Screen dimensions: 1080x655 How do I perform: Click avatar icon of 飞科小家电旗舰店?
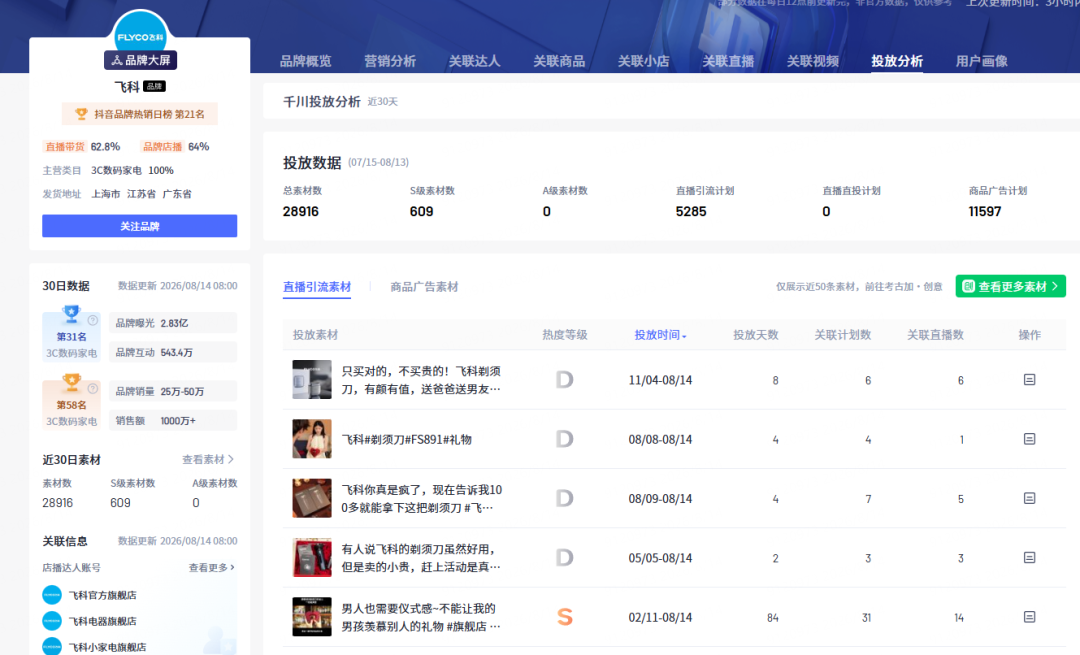click(x=52, y=647)
